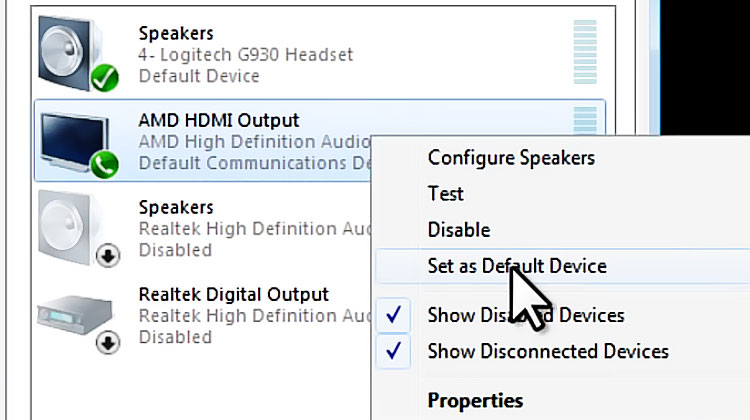Click volume level meter of Logitech Speakers
The width and height of the screenshot is (750, 420).
pos(585,52)
